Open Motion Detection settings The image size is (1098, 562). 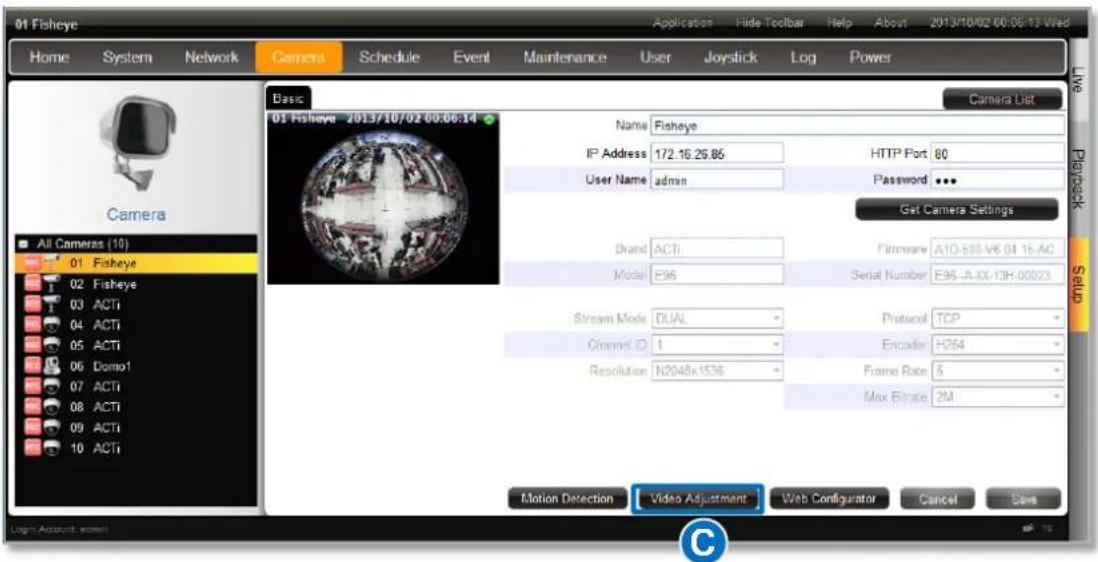click(567, 499)
